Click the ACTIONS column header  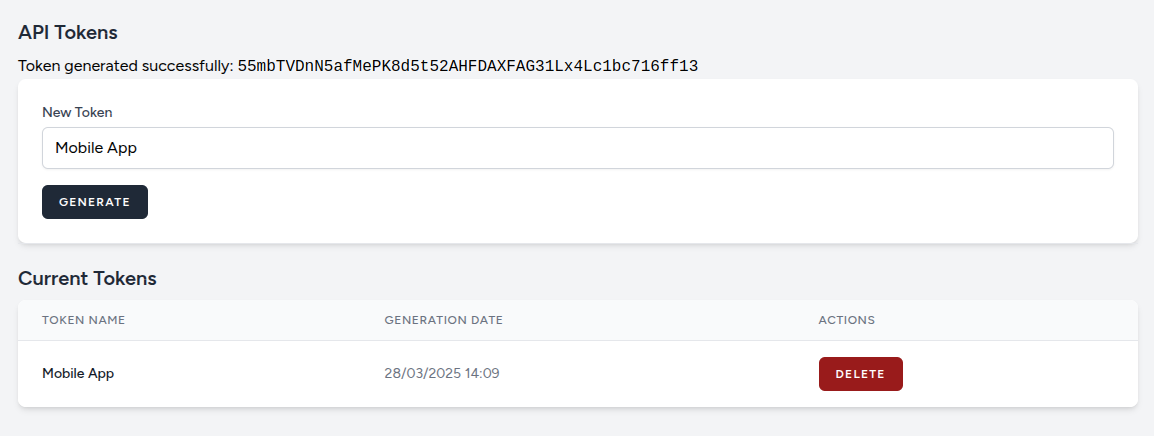tap(846, 320)
